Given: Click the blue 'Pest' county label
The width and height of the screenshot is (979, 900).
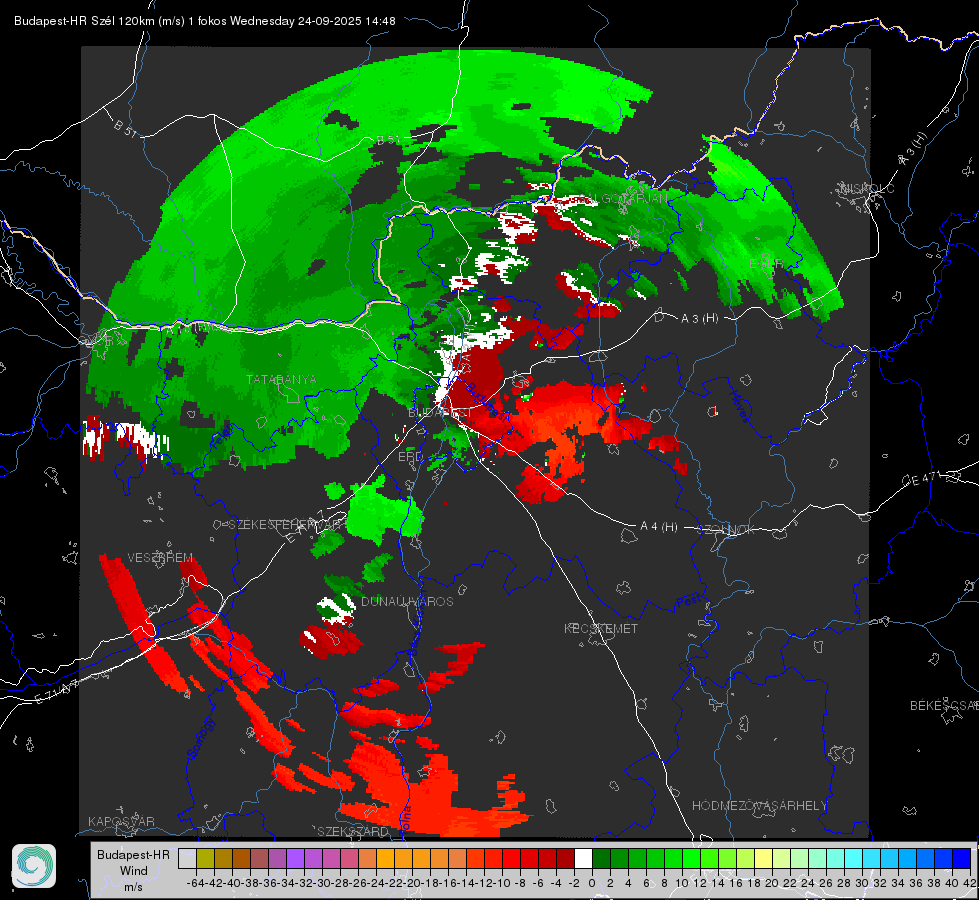Looking at the screenshot, I should (x=689, y=602).
